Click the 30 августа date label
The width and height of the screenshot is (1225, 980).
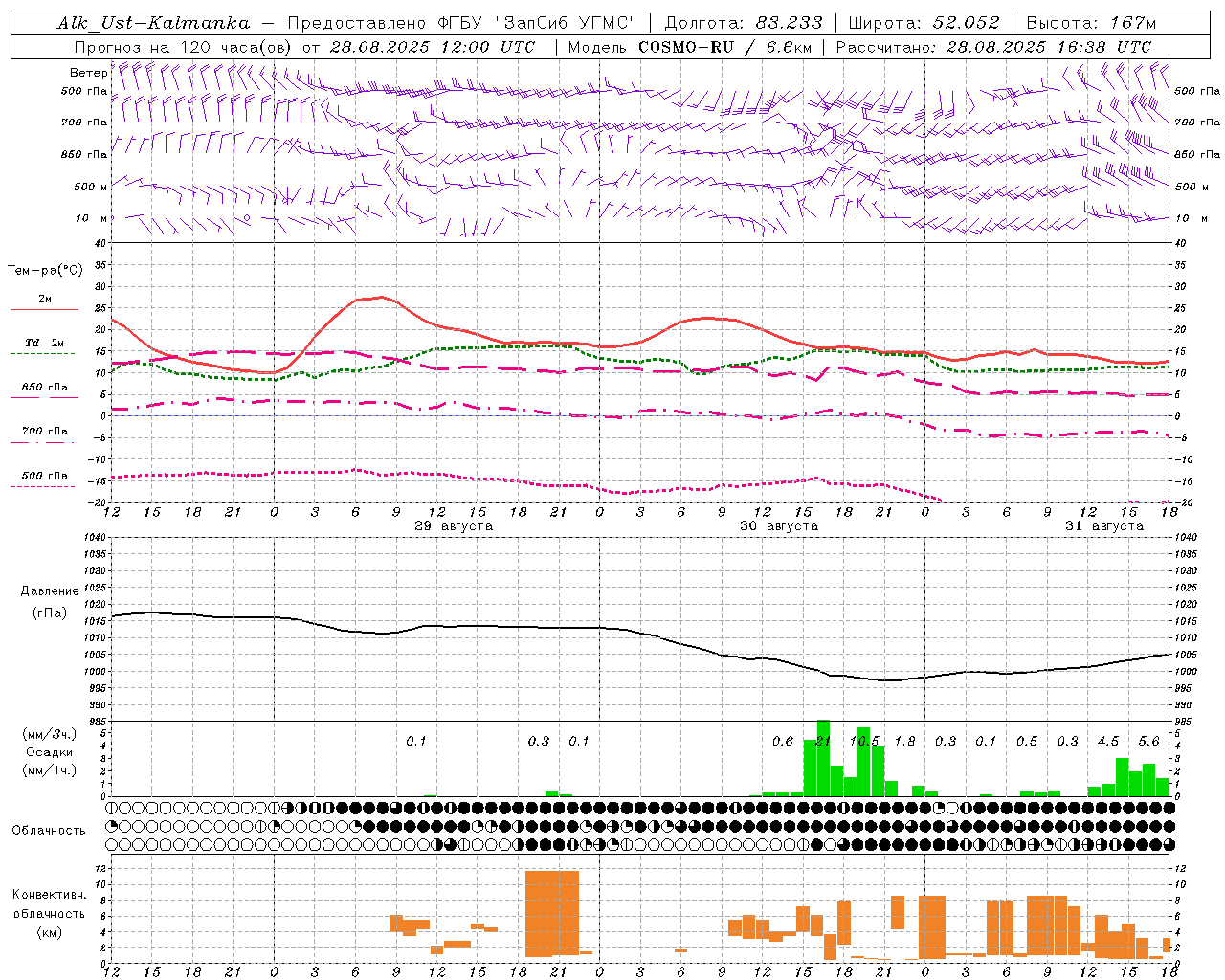coord(779,526)
